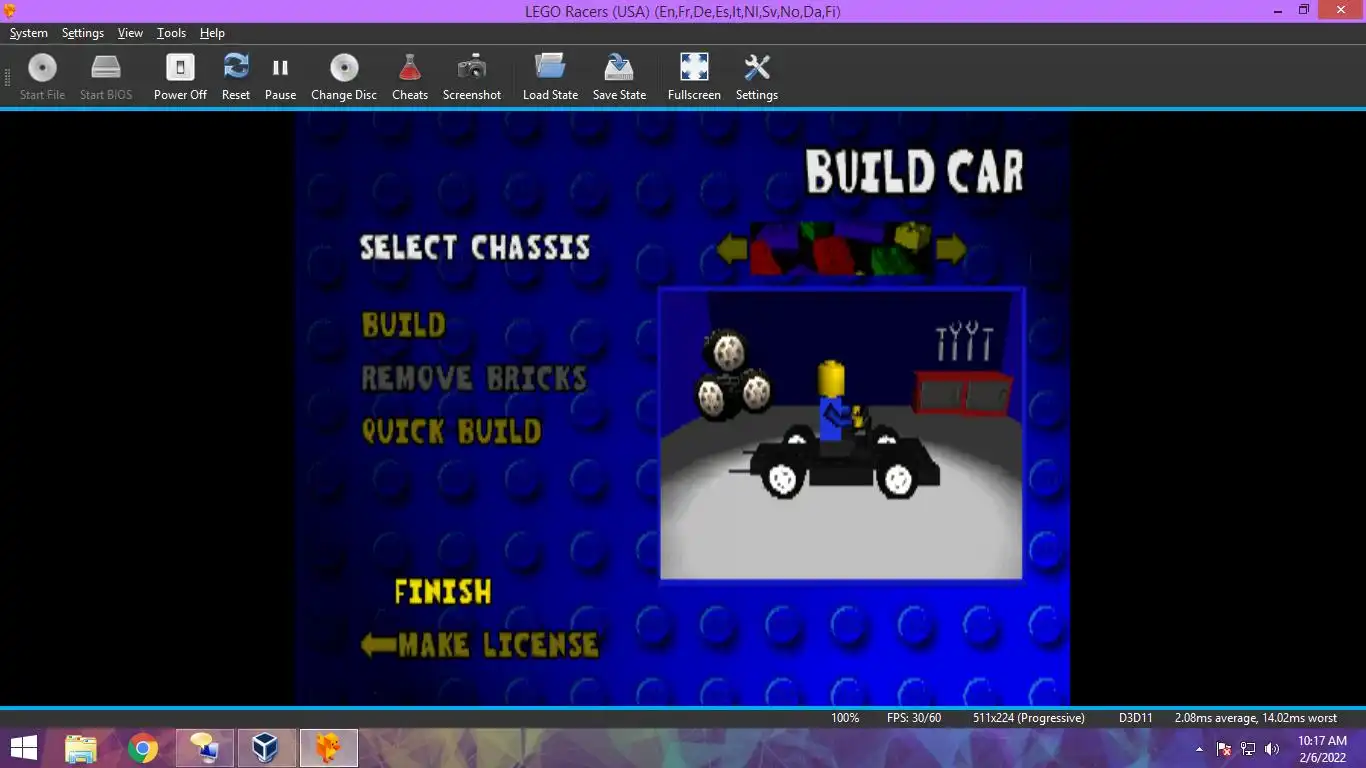Click the D3D11 renderer status text

click(x=1136, y=718)
